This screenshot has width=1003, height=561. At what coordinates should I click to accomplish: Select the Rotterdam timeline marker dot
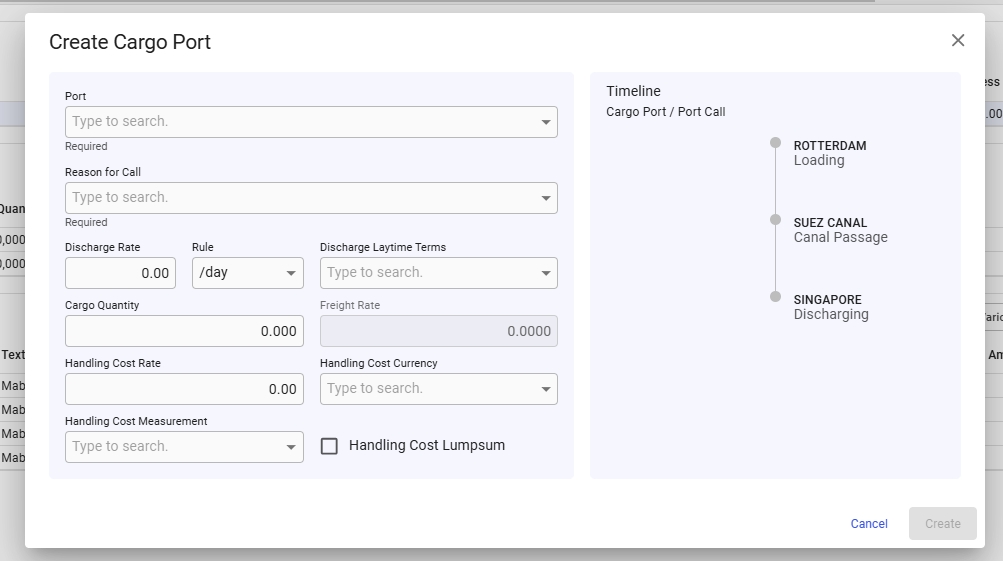click(775, 143)
